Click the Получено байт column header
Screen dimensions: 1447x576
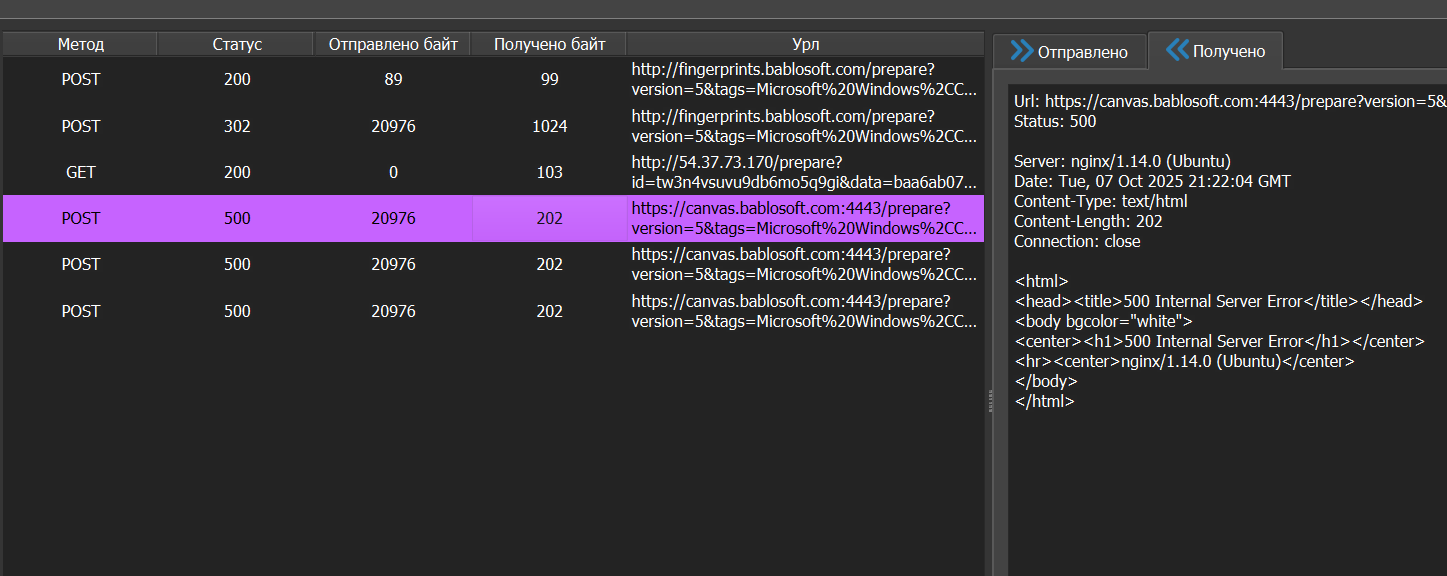pyautogui.click(x=549, y=44)
